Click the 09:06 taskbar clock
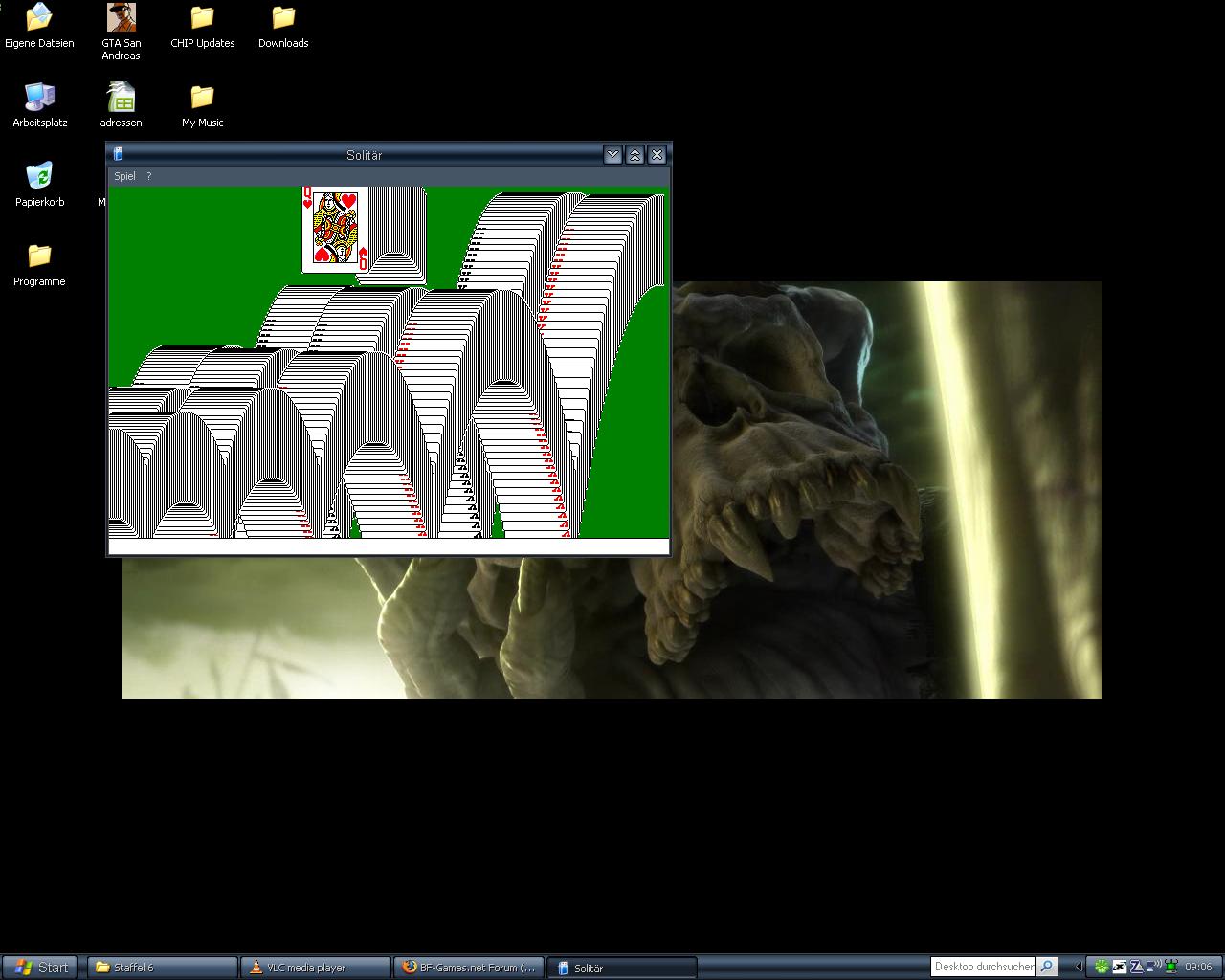This screenshot has height=980, width=1225. tap(1198, 967)
